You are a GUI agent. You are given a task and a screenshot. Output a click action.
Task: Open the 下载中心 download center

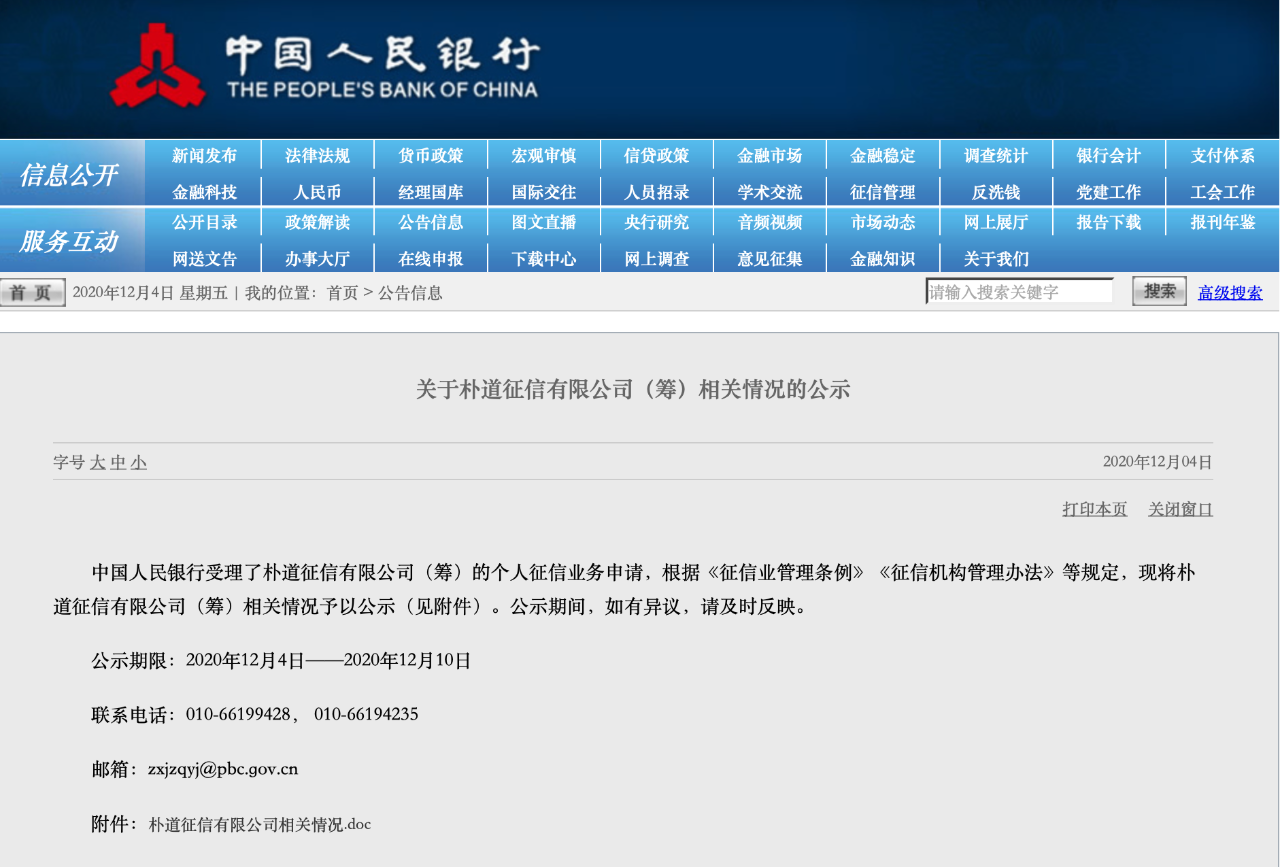(x=544, y=259)
